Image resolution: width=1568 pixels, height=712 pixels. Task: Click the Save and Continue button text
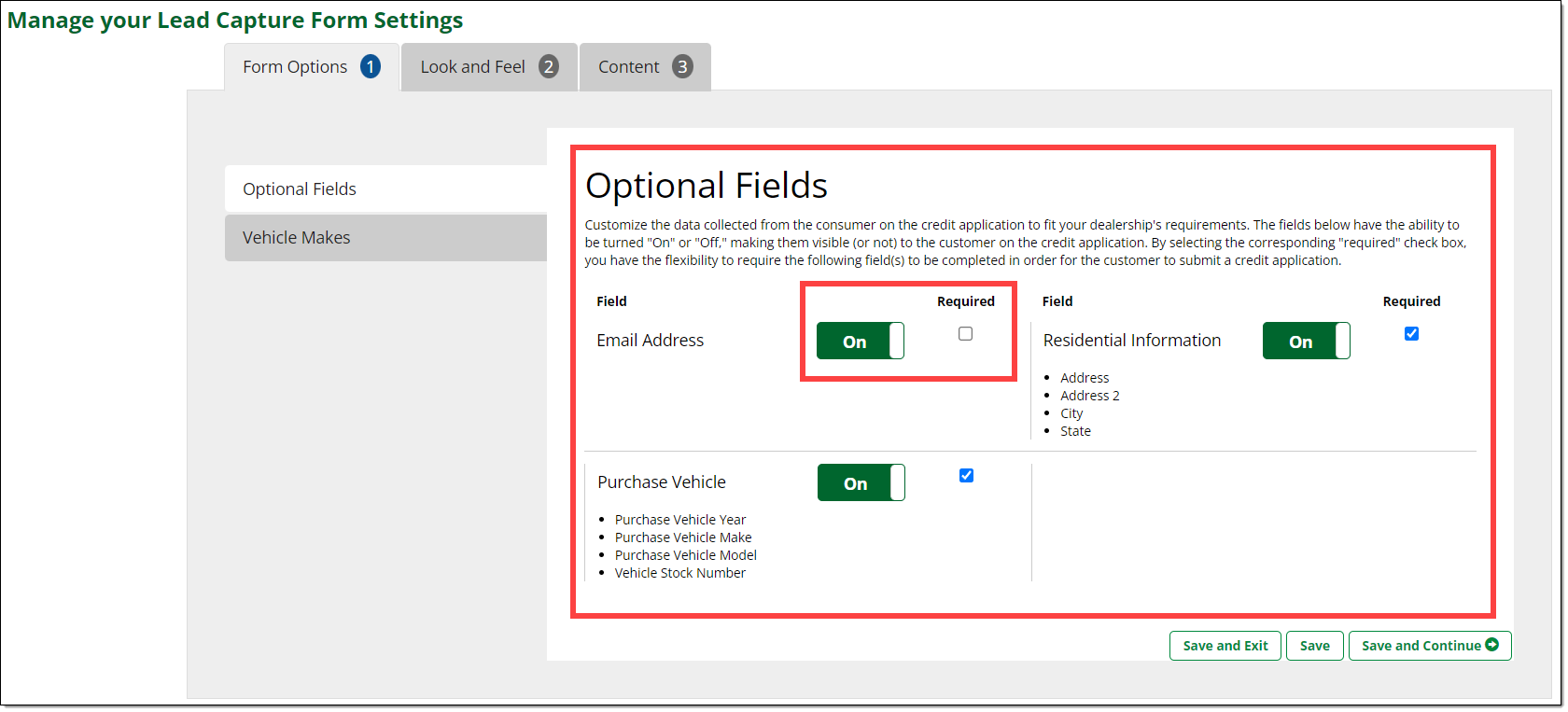click(x=1420, y=646)
